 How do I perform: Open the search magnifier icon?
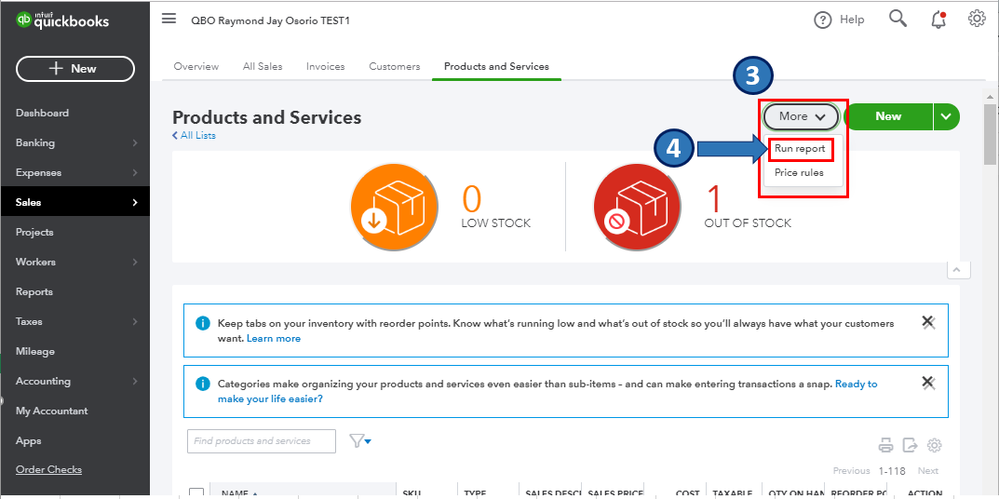[898, 19]
